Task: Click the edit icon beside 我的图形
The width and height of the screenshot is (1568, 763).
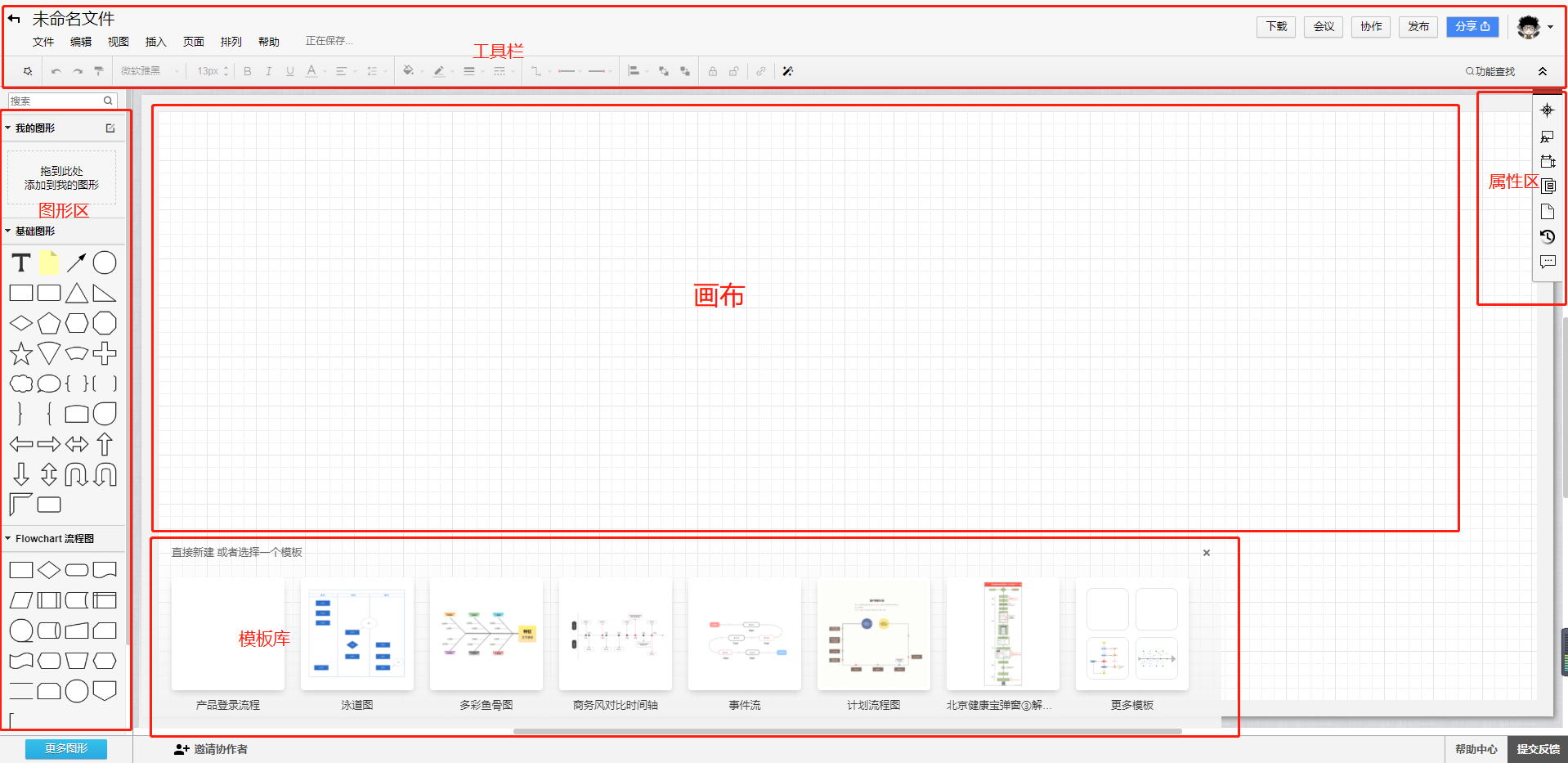Action: 110,128
